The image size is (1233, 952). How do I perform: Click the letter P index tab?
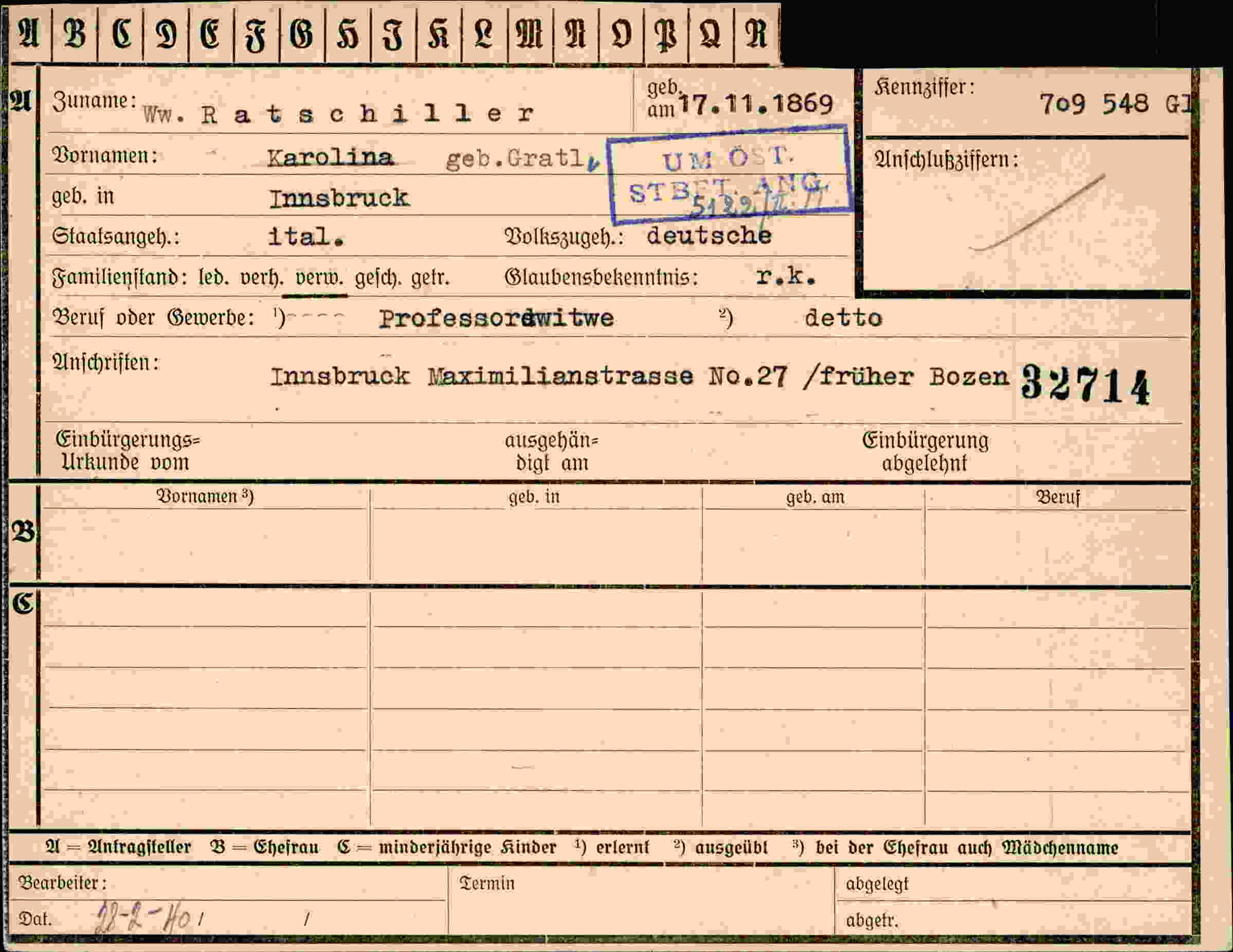666,34
